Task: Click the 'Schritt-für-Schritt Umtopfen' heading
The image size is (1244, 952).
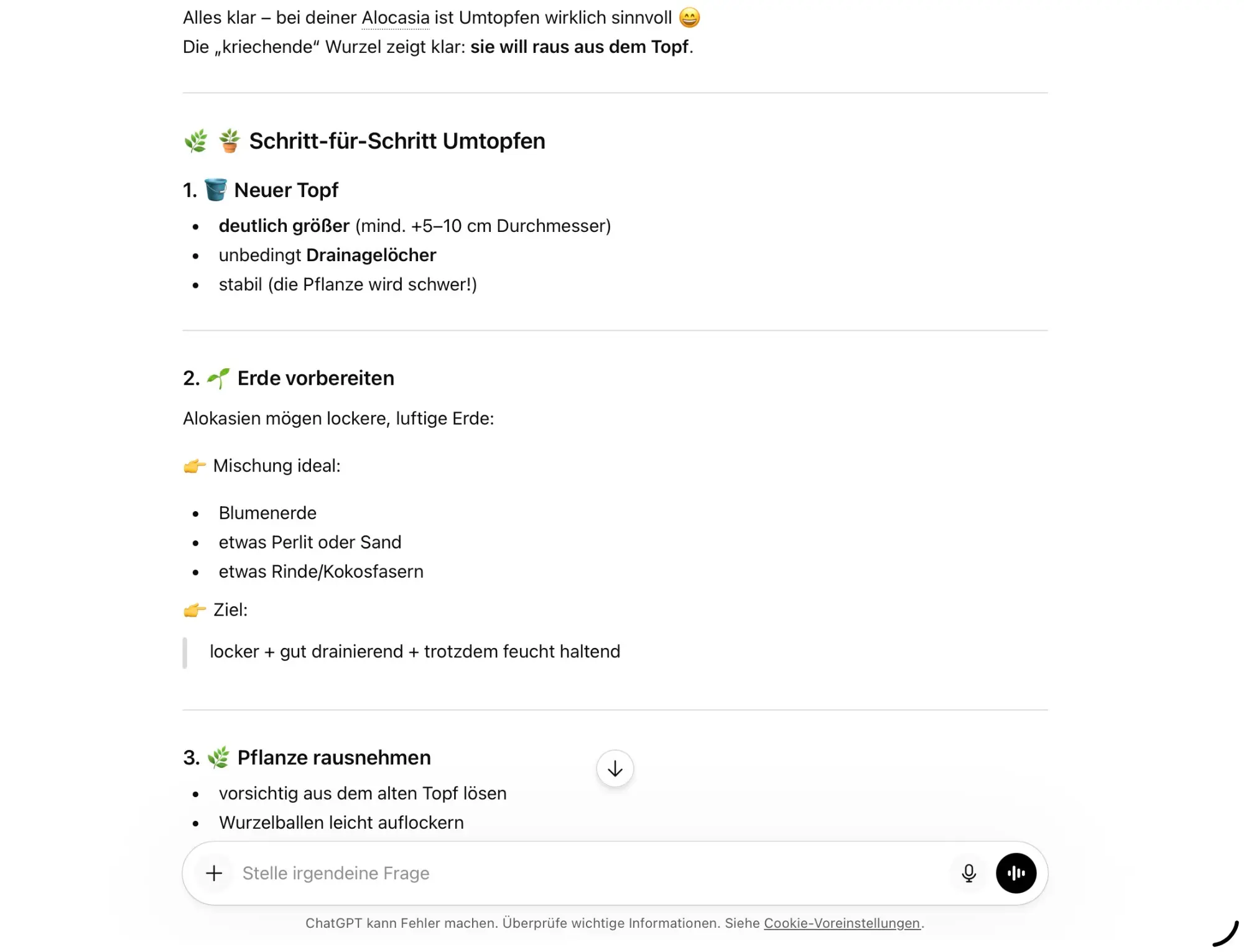Action: (x=397, y=141)
